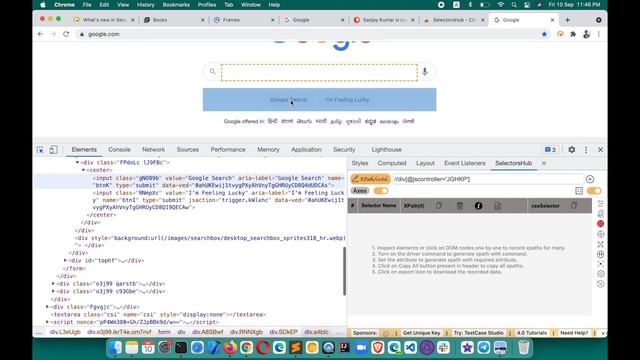Click the XPath selector input field

pos(488,179)
